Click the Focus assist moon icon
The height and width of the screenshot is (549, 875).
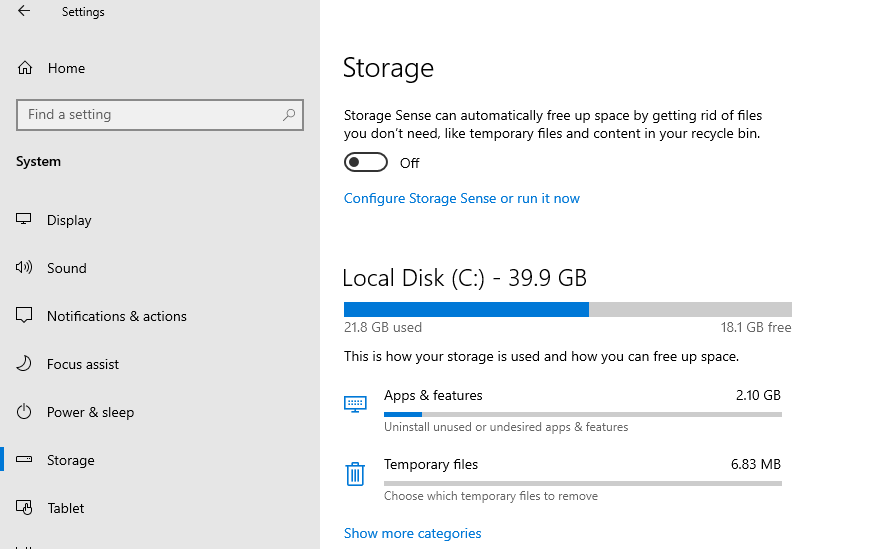click(25, 364)
